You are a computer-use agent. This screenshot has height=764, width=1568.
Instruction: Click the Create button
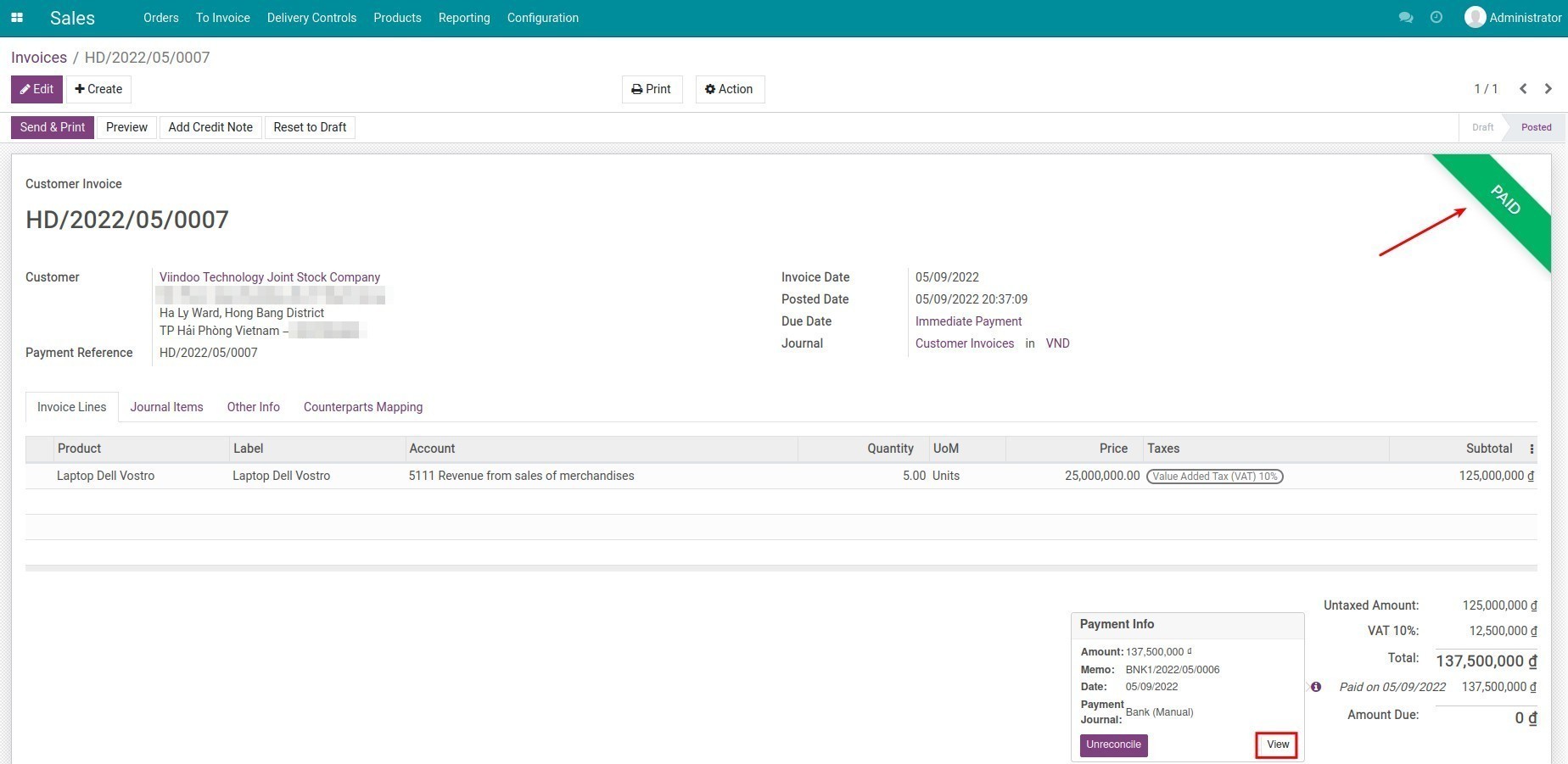[x=98, y=89]
